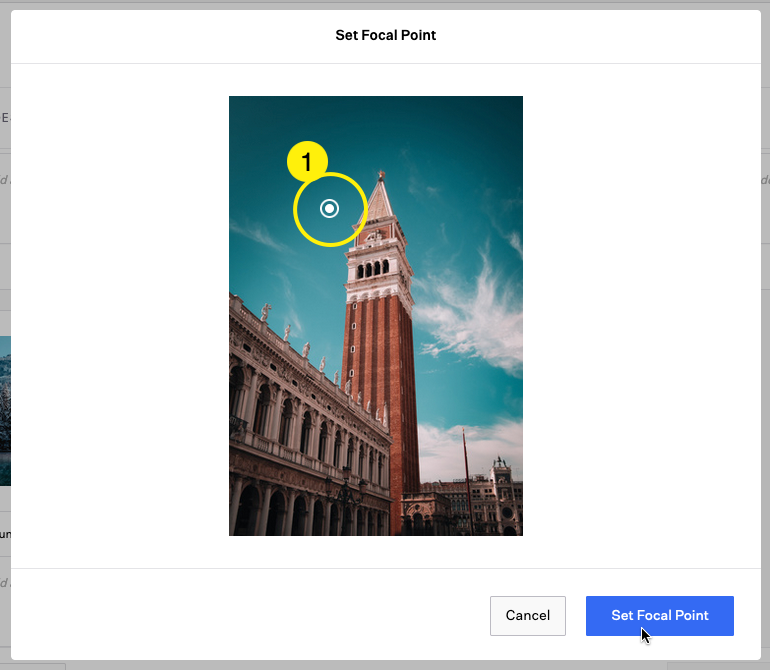This screenshot has height=670, width=770.
Task: Click the pyramid roof of the bell tower
Action: click(380, 205)
